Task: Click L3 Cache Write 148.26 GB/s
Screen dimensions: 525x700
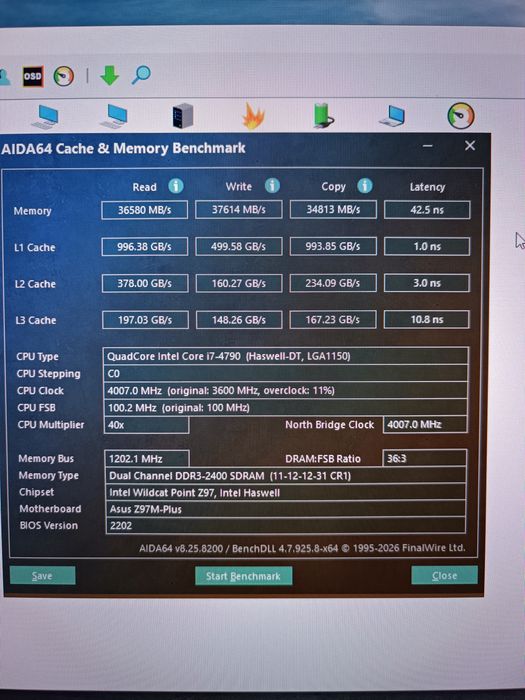Action: tap(239, 320)
